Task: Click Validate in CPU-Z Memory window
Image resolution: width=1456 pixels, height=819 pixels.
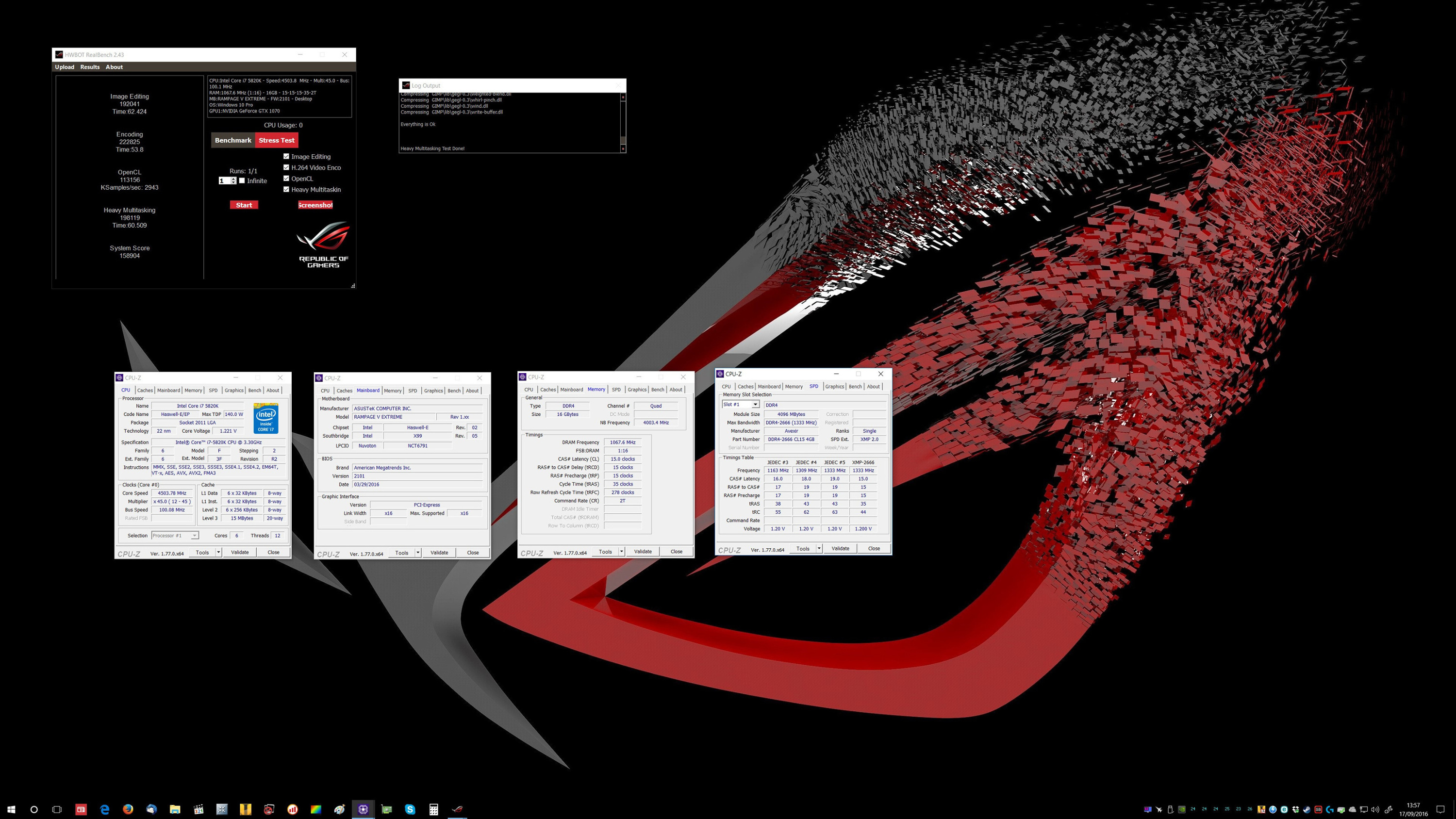Action: point(643,552)
